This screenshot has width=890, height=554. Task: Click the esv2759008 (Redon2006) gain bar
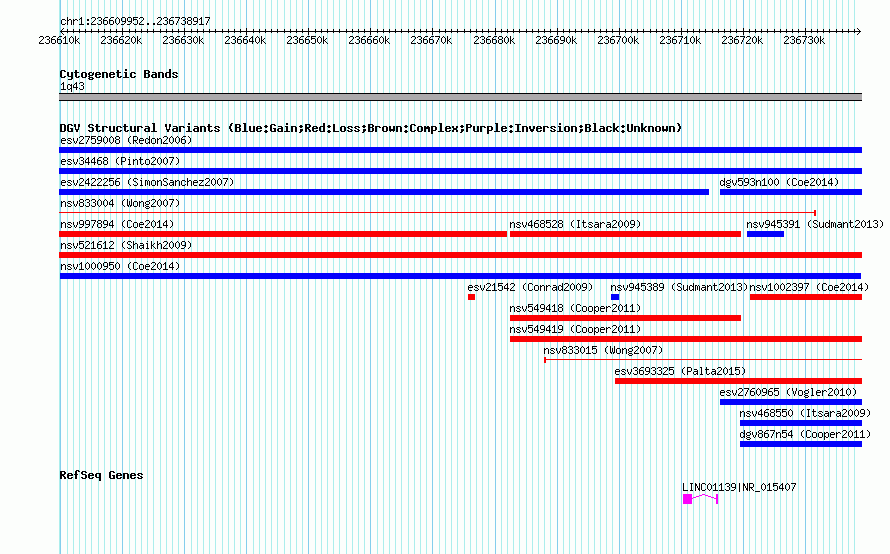pyautogui.click(x=460, y=150)
